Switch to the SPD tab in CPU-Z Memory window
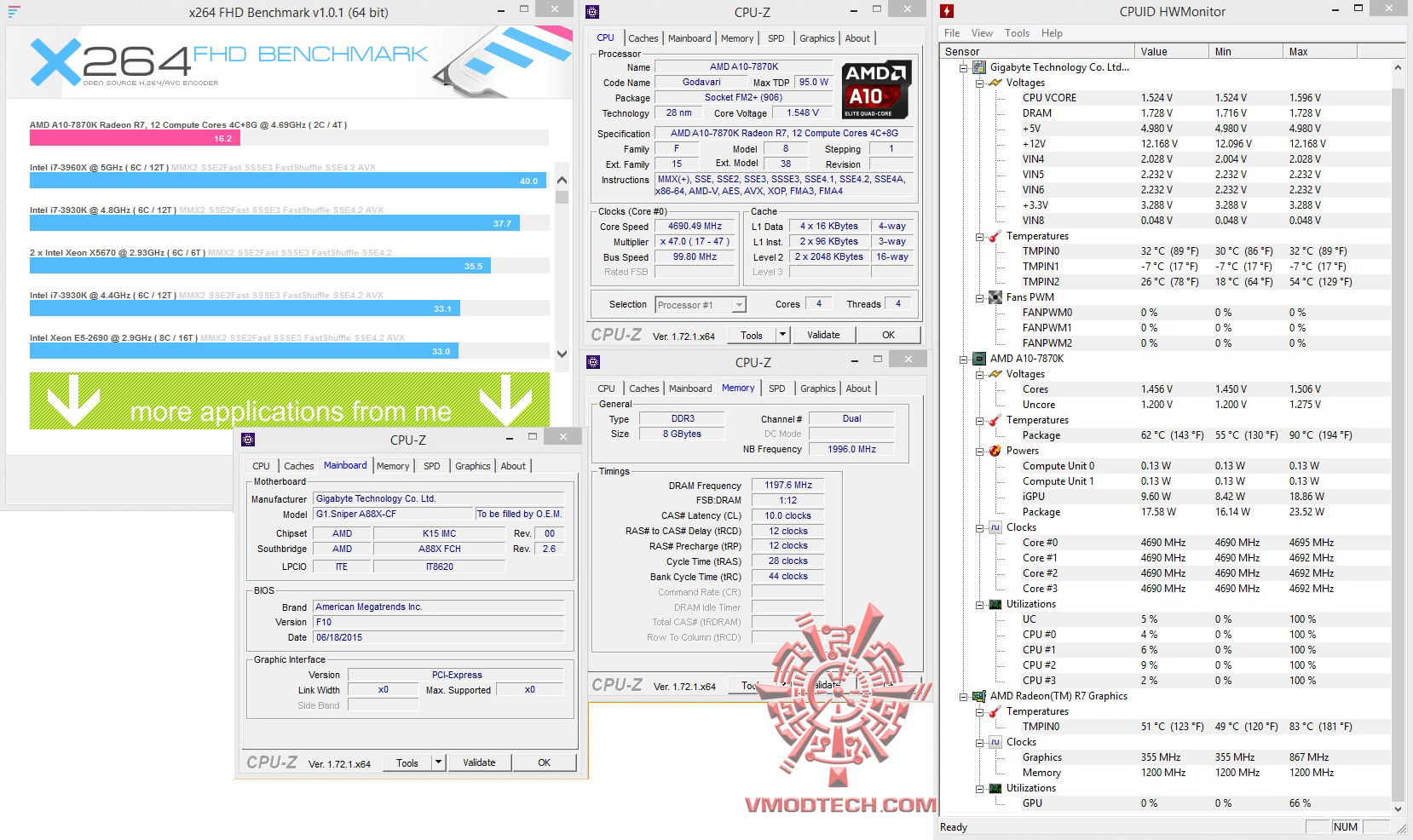 [777, 388]
